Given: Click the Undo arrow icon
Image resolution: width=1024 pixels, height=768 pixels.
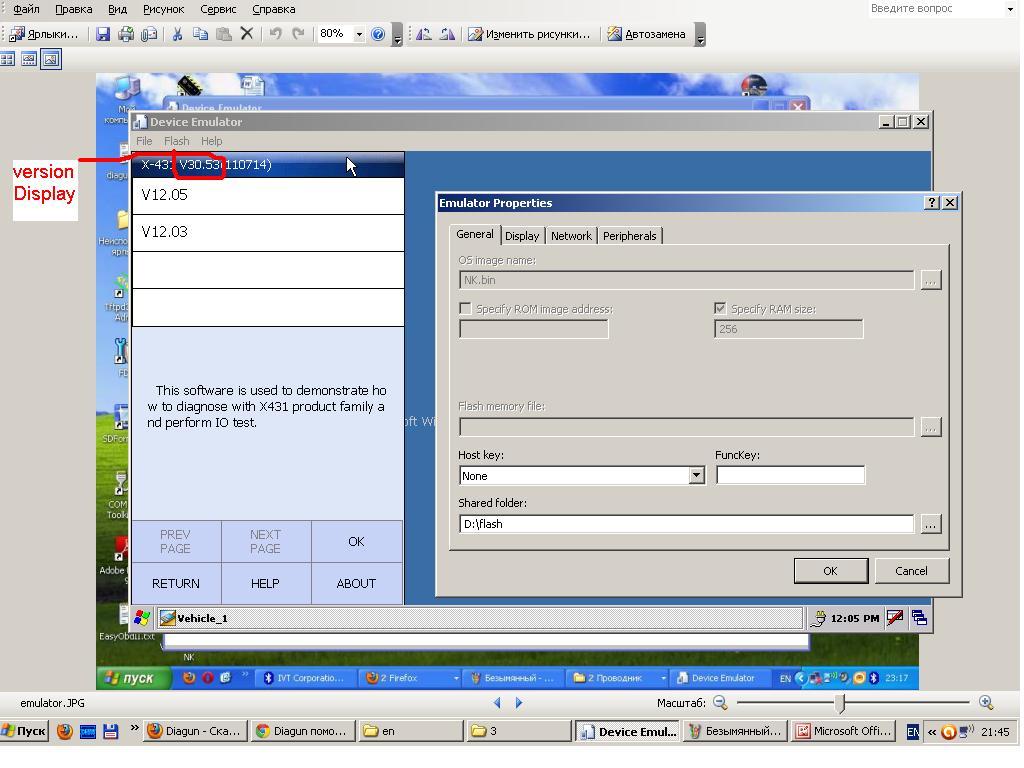Looking at the screenshot, I should tap(276, 34).
